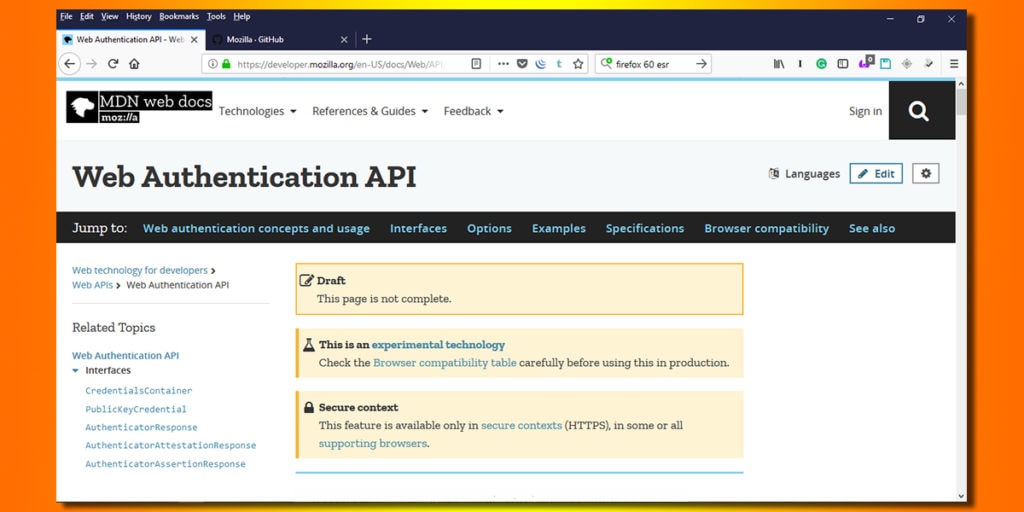
Task: Open the MDN search magnifier button
Action: click(x=919, y=111)
